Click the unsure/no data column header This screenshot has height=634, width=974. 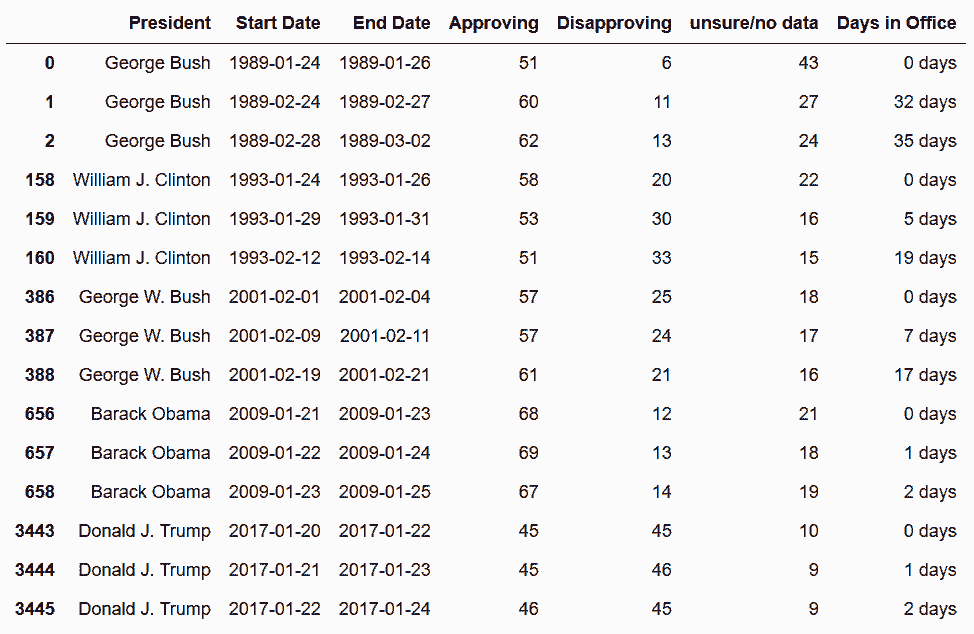click(x=753, y=23)
